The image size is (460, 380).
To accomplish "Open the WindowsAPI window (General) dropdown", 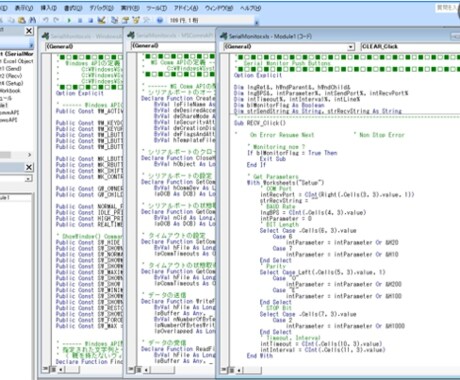I will pos(84,47).
